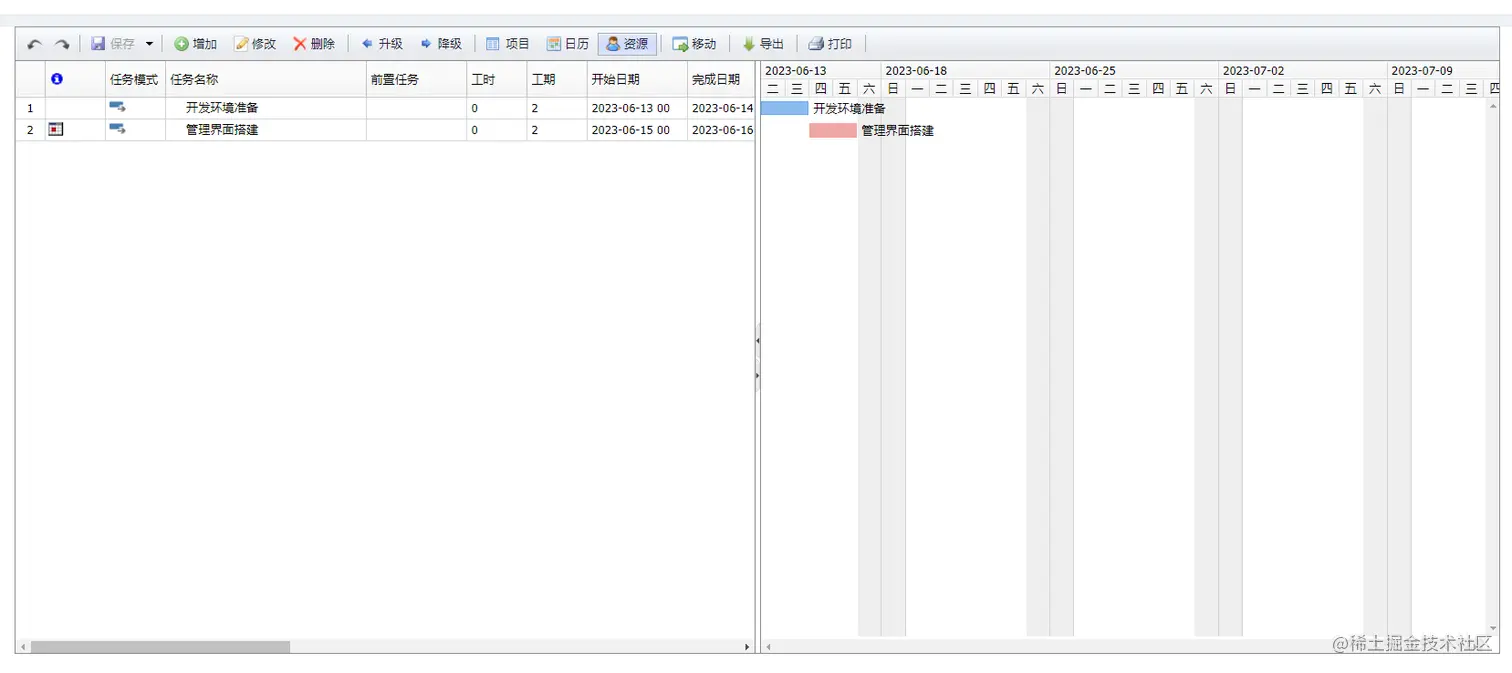Click 升级 to outdent the task
This screenshot has height=673, width=1512.
[381, 44]
